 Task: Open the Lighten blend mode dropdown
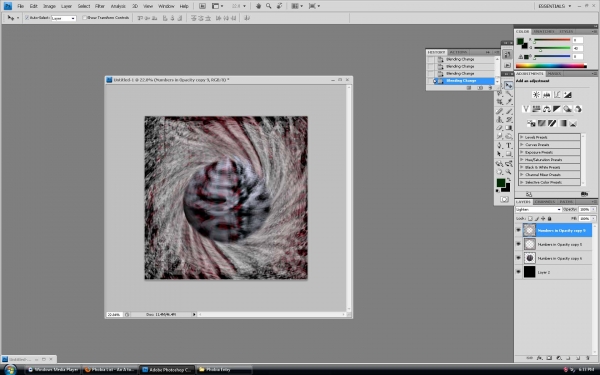pos(538,209)
